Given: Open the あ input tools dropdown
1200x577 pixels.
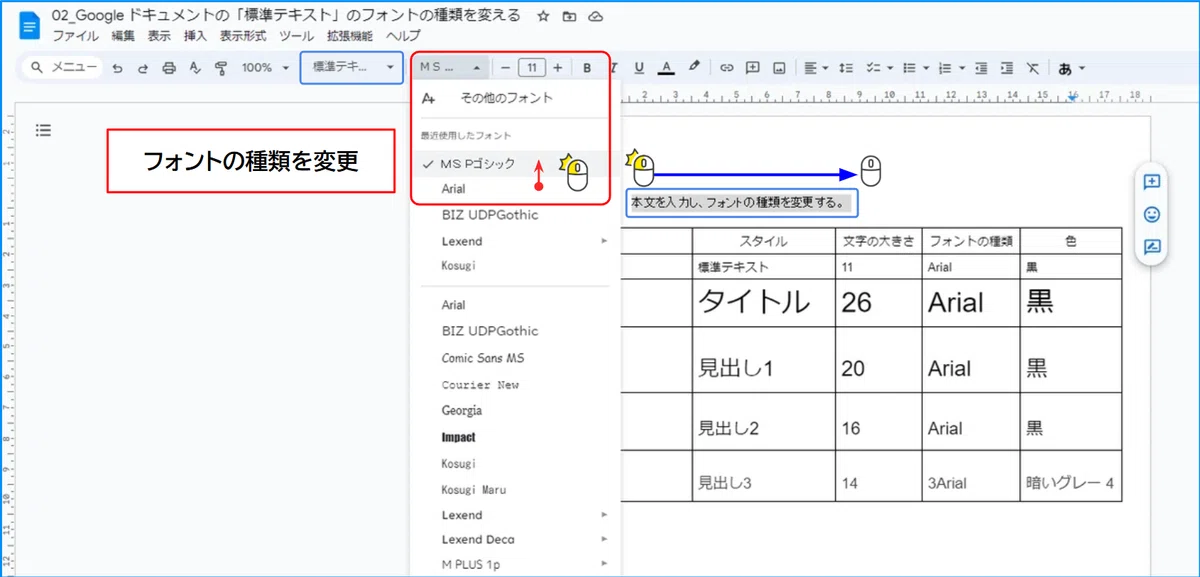Looking at the screenshot, I should pyautogui.click(x=1072, y=68).
